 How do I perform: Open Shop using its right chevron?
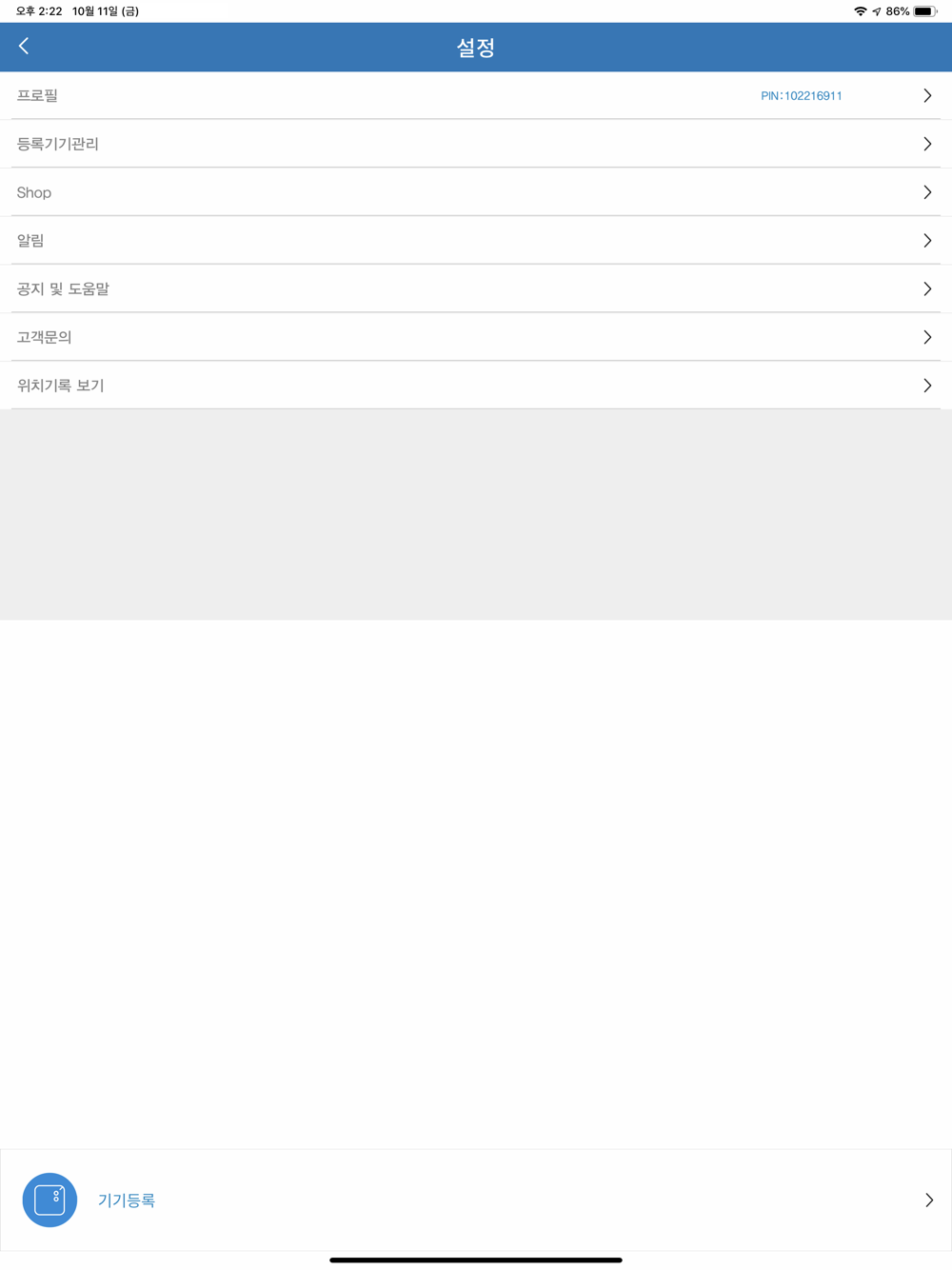[x=927, y=192]
